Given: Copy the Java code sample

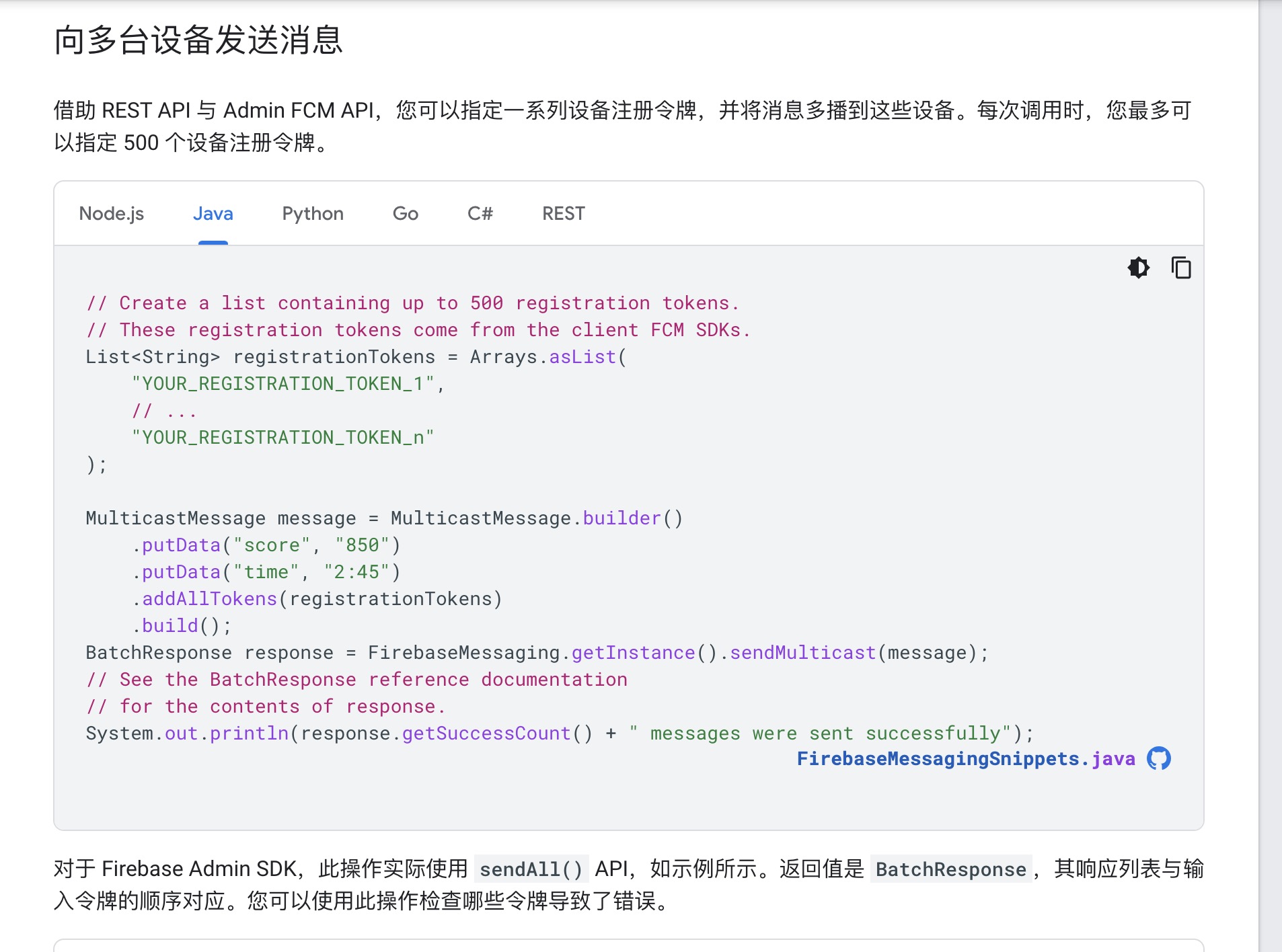Looking at the screenshot, I should click(1181, 268).
